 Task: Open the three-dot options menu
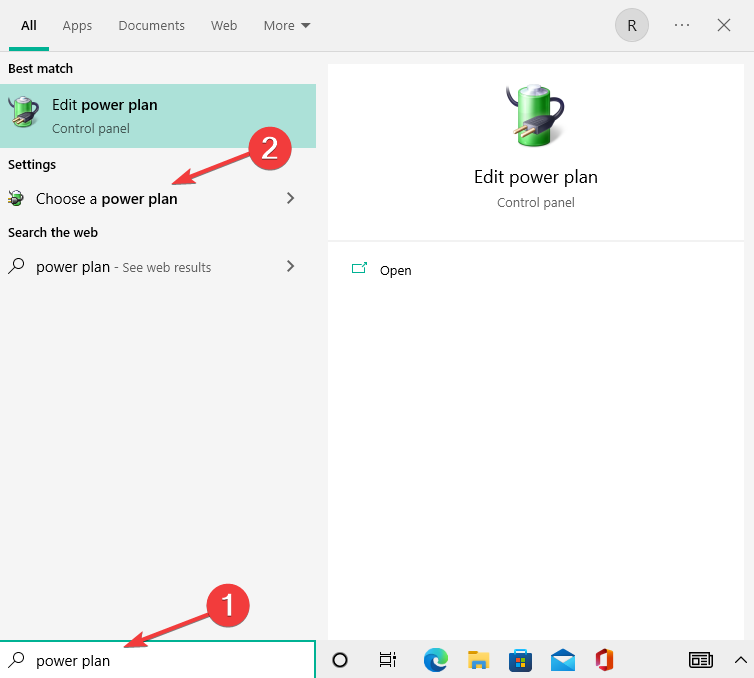click(681, 25)
